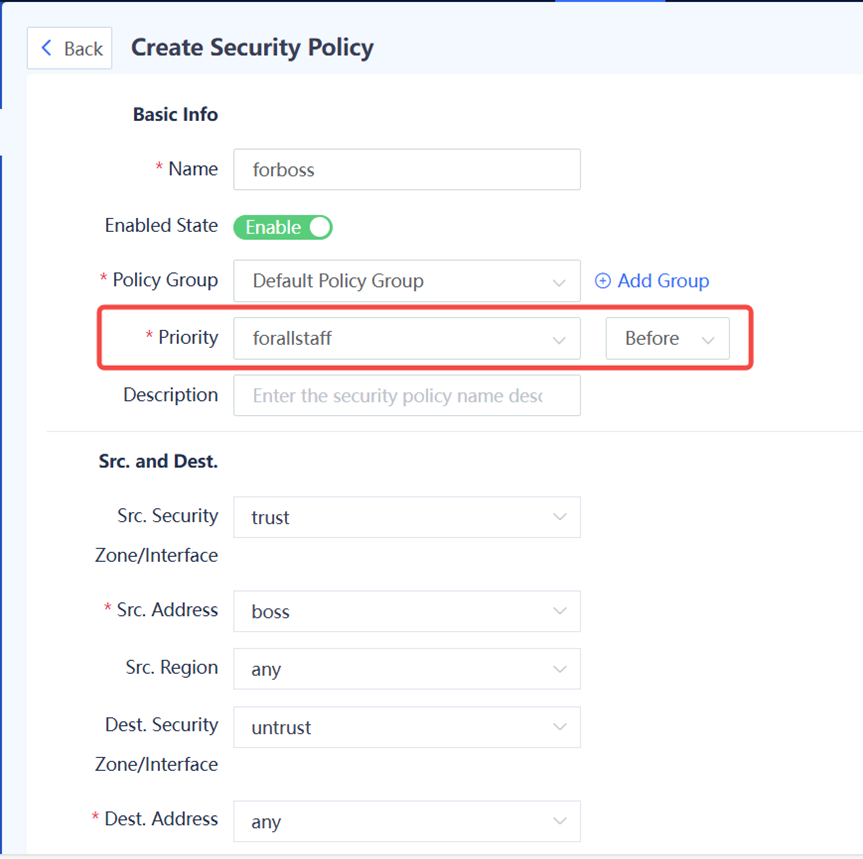Click the chevron arrow in Dest. Address field
863x859 pixels.
(x=559, y=822)
